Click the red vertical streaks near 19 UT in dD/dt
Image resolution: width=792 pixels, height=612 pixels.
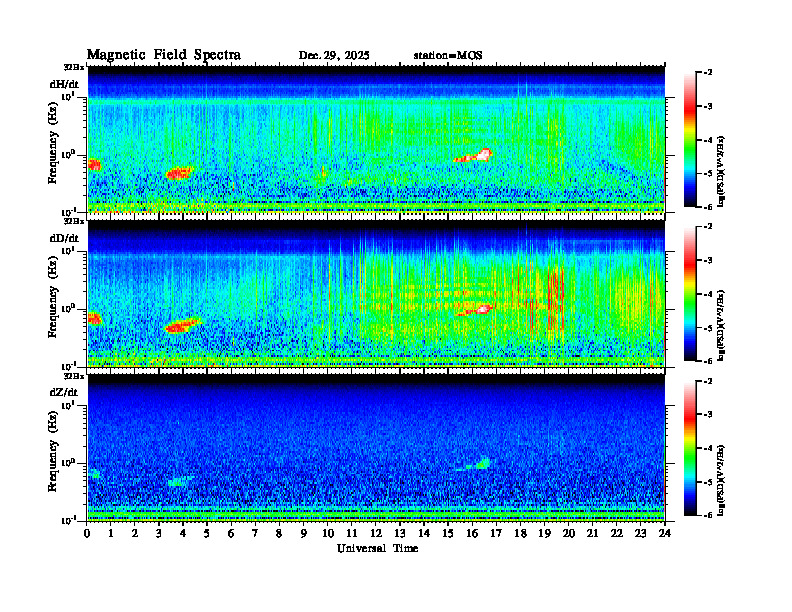(x=556, y=300)
